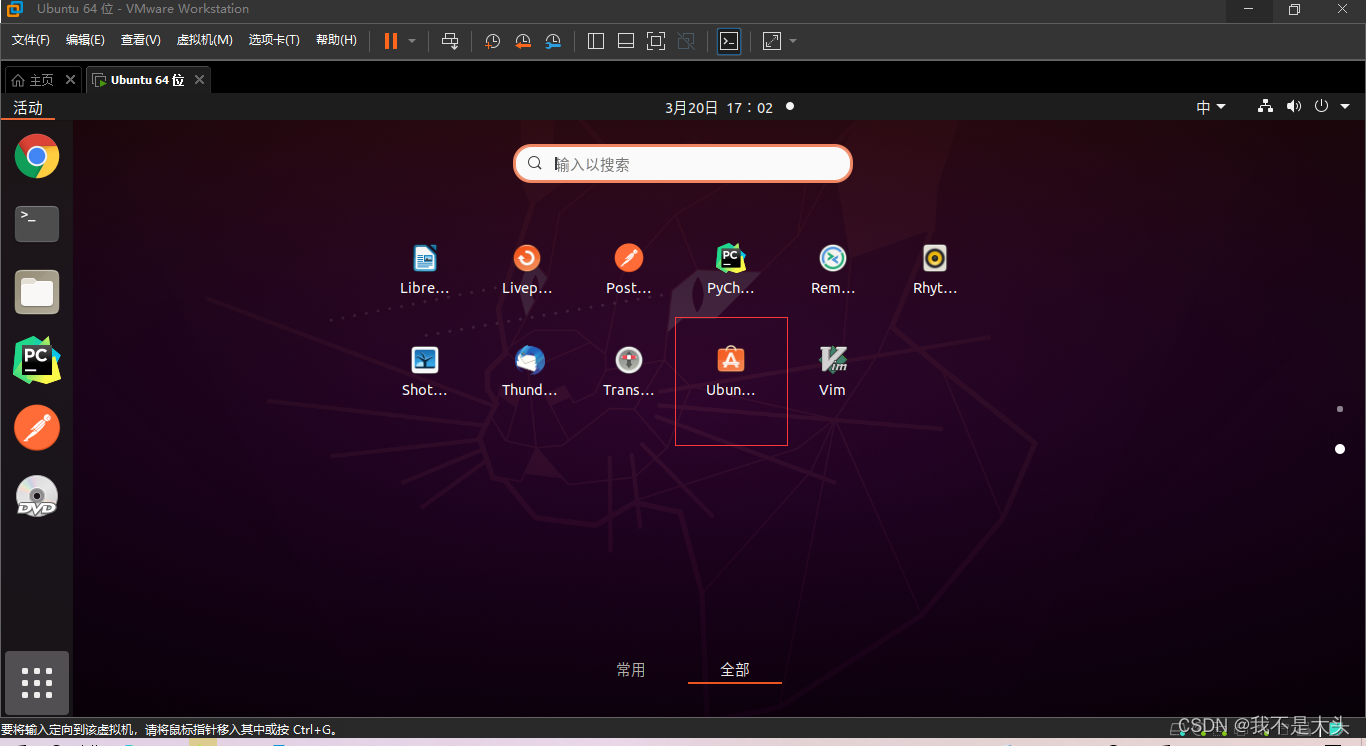The width and height of the screenshot is (1366, 746).
Task: Launch PyCharm from the app grid
Action: (x=731, y=270)
